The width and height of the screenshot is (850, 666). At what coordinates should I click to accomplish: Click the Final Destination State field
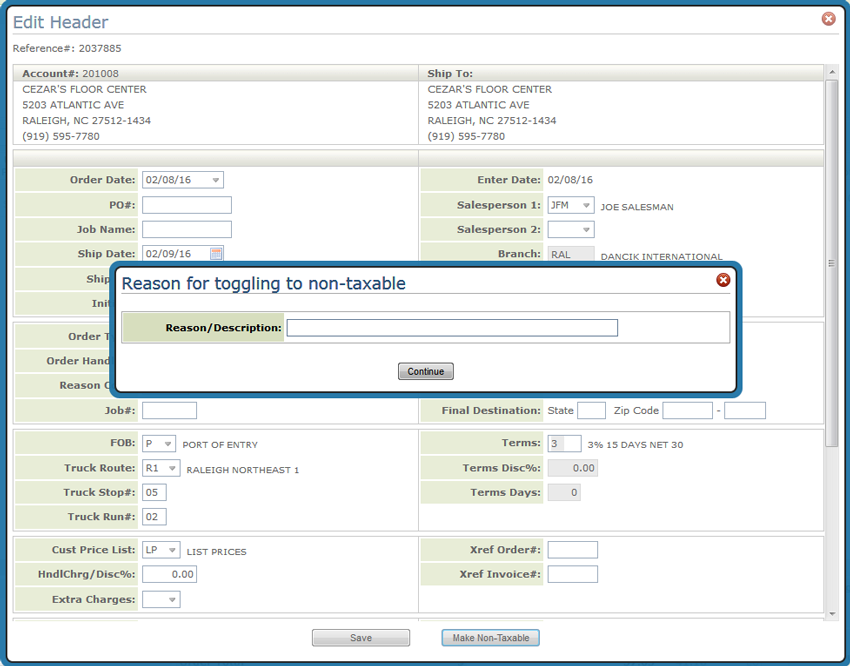coord(591,411)
